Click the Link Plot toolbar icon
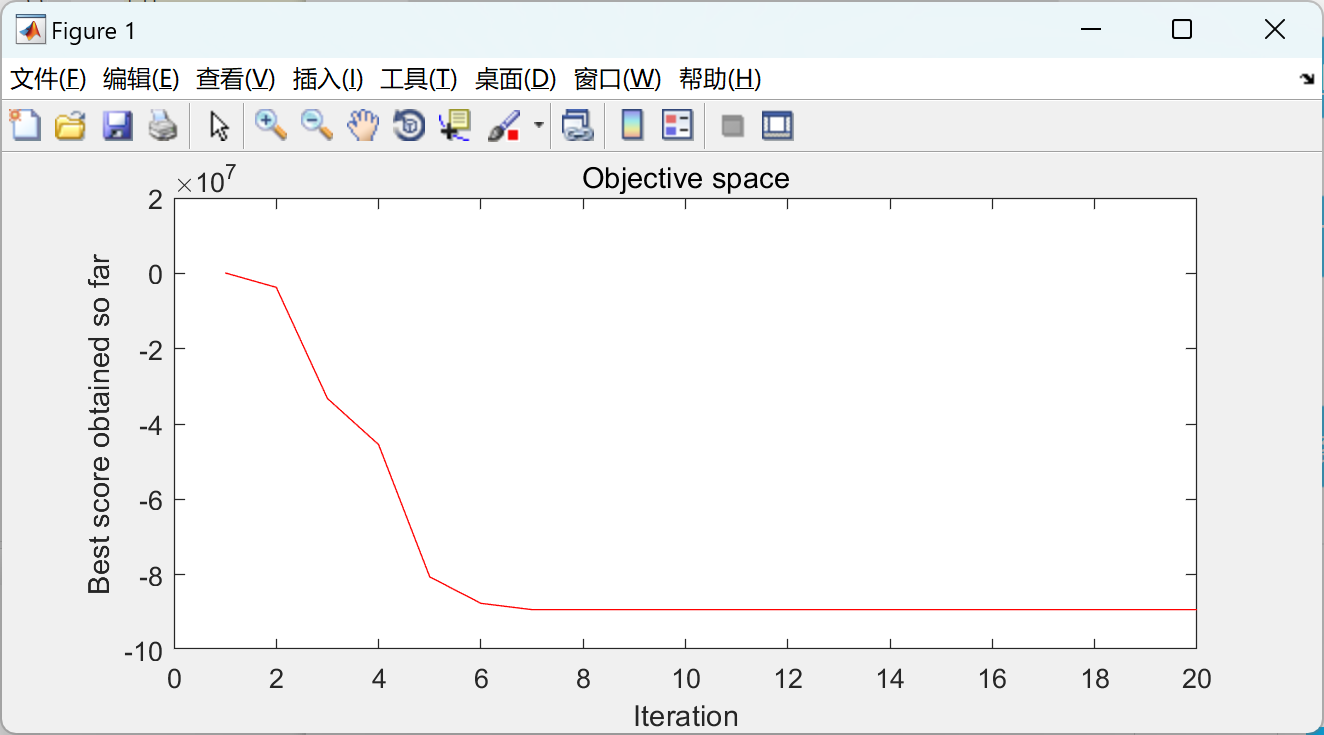The image size is (1324, 735). click(x=577, y=125)
